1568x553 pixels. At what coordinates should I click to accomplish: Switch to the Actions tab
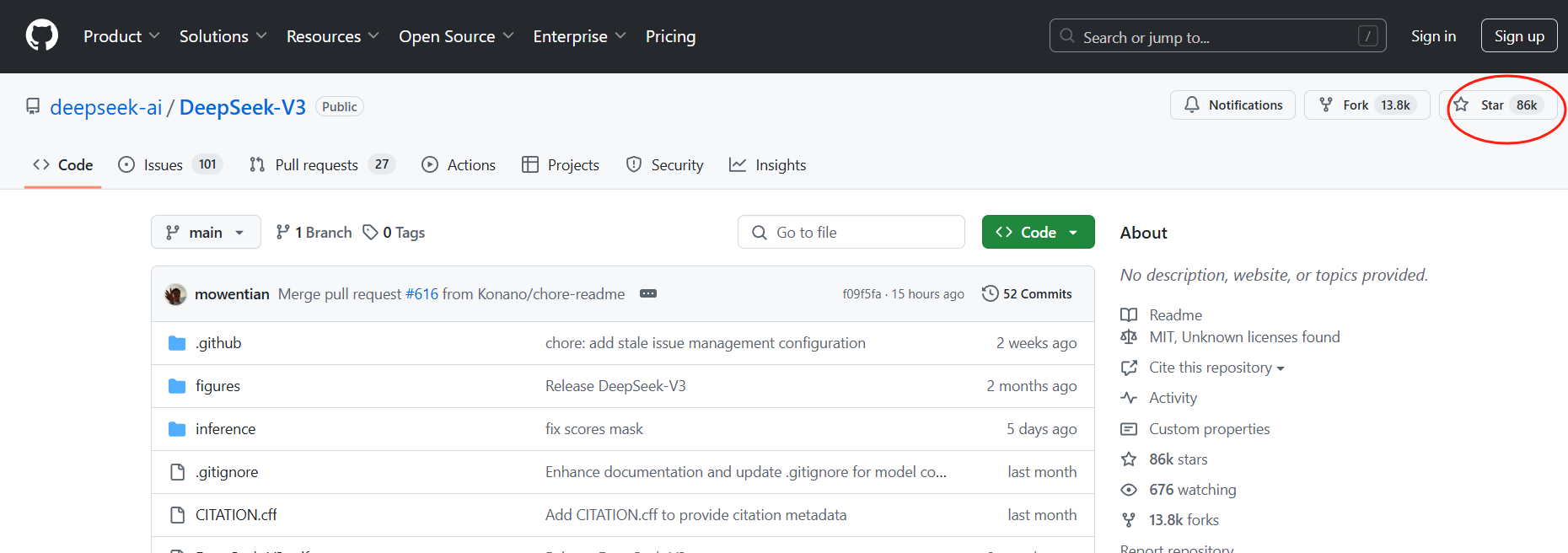coord(459,164)
